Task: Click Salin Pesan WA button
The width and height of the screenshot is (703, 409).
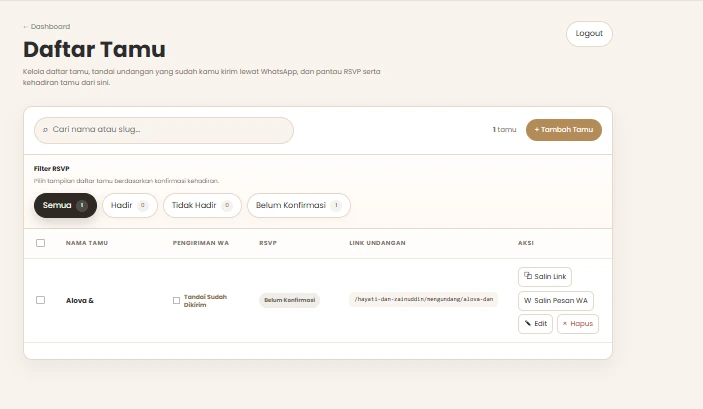Action: [x=555, y=300]
